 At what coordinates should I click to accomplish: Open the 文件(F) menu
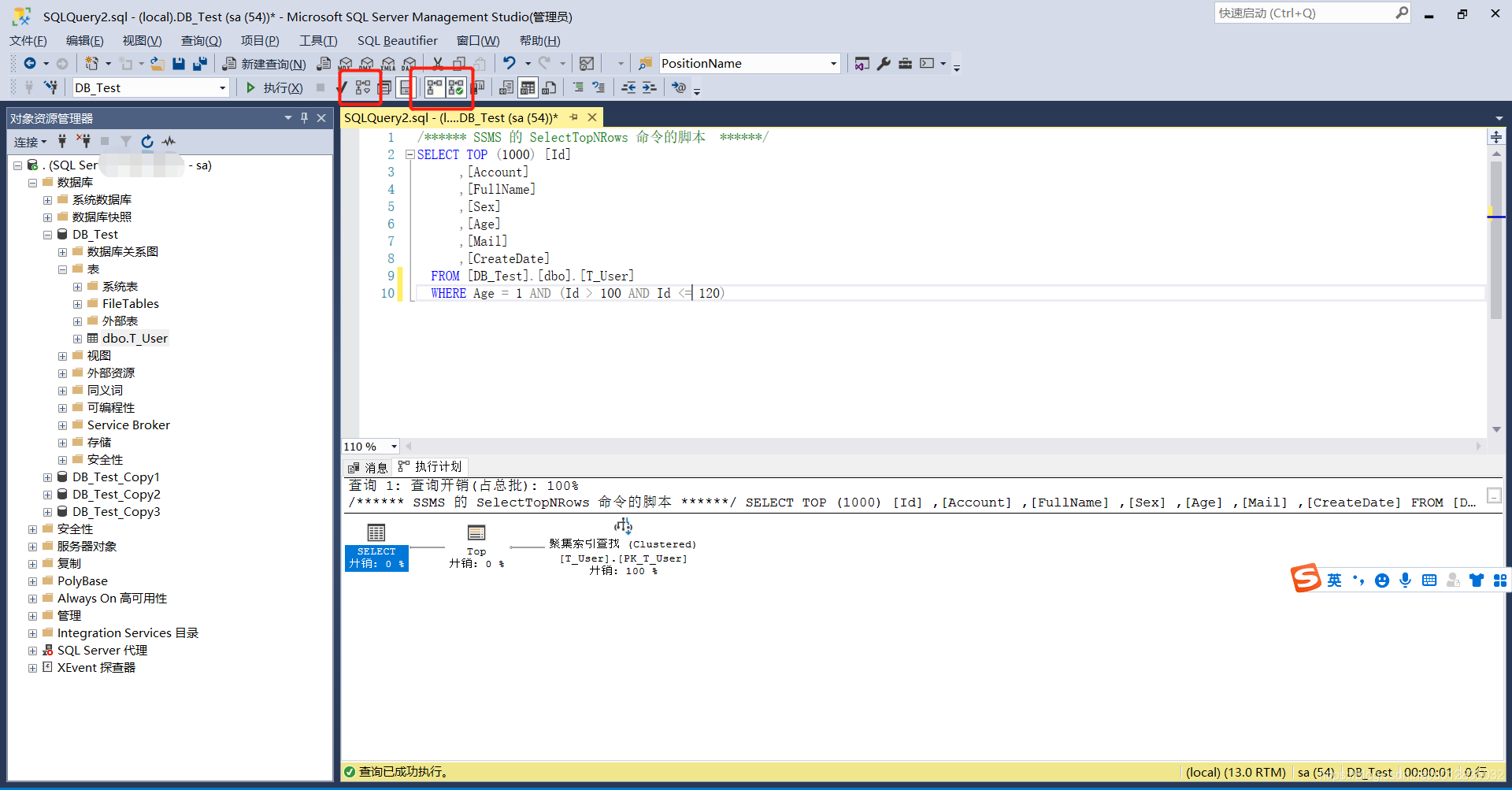coord(28,40)
